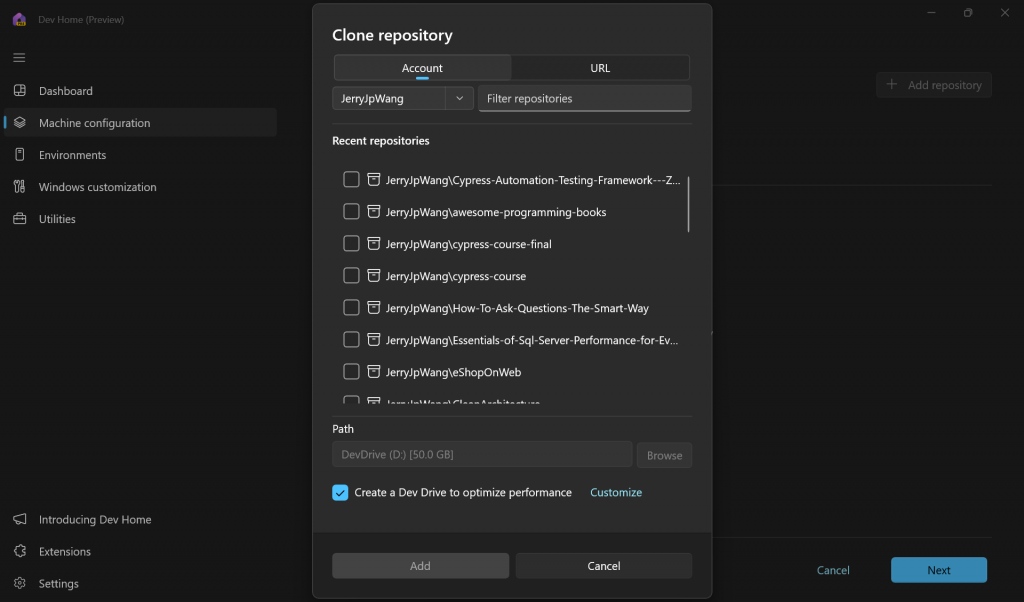Select JerryJpWang\cypress-course-final repository name
The width and height of the screenshot is (1024, 602).
(468, 244)
